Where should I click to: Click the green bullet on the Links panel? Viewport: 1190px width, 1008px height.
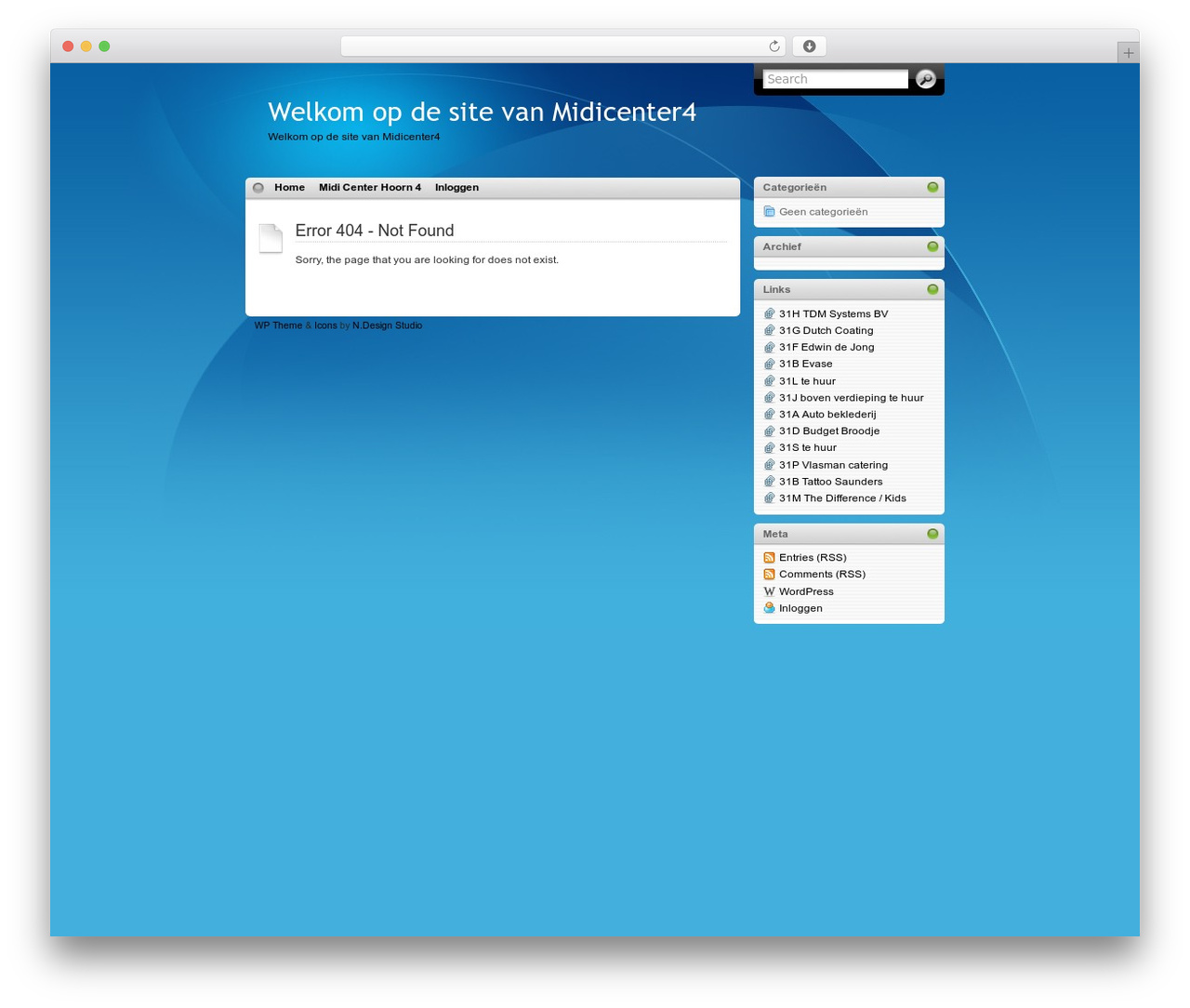point(932,289)
